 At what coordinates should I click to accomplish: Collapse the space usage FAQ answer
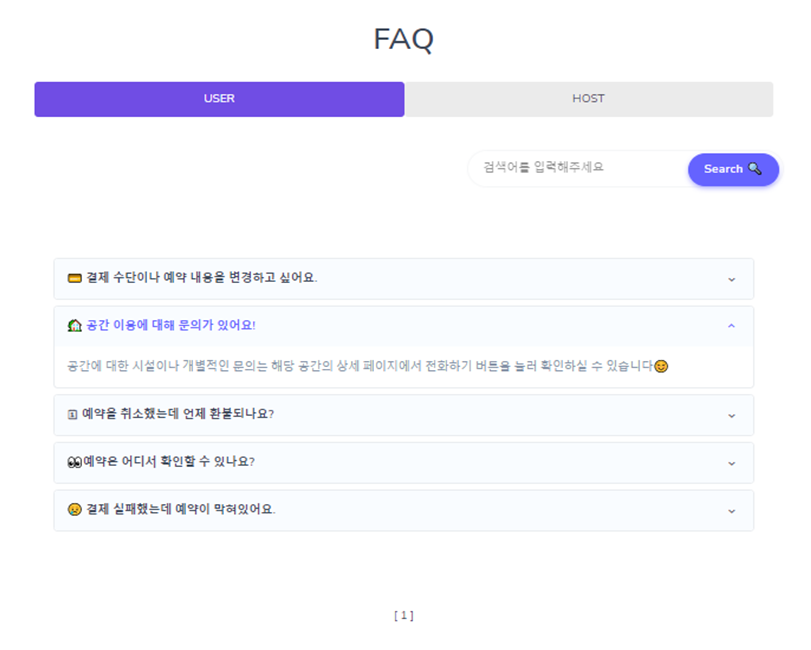(x=733, y=327)
